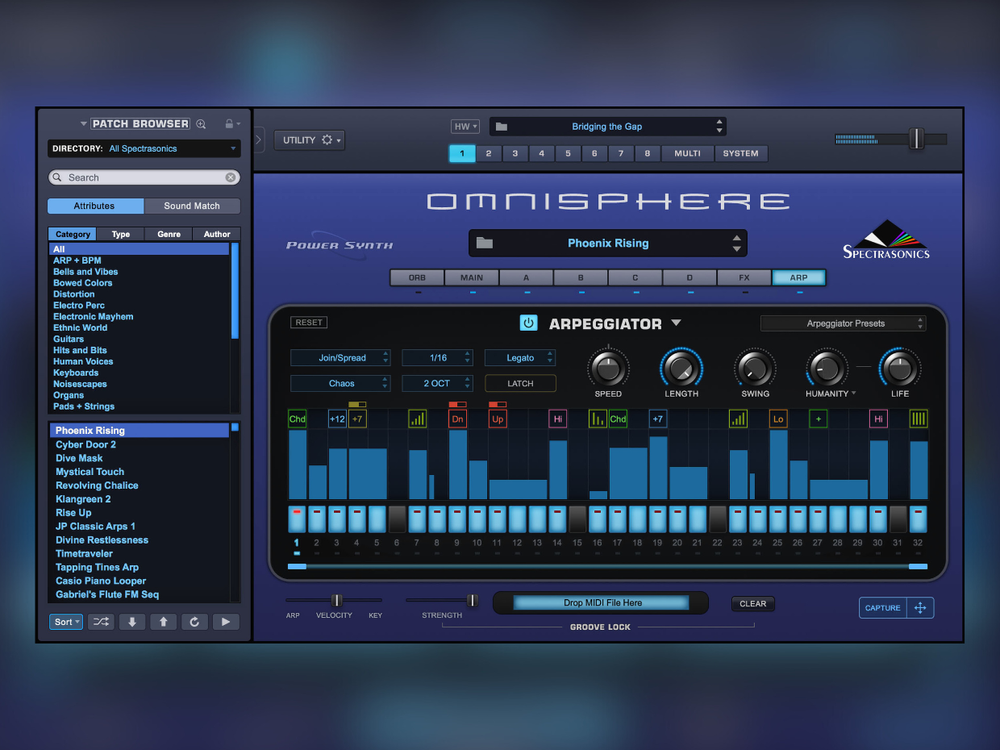Viewport: 1000px width, 750px height.
Task: Select the shuffle patch icon
Action: [x=101, y=622]
